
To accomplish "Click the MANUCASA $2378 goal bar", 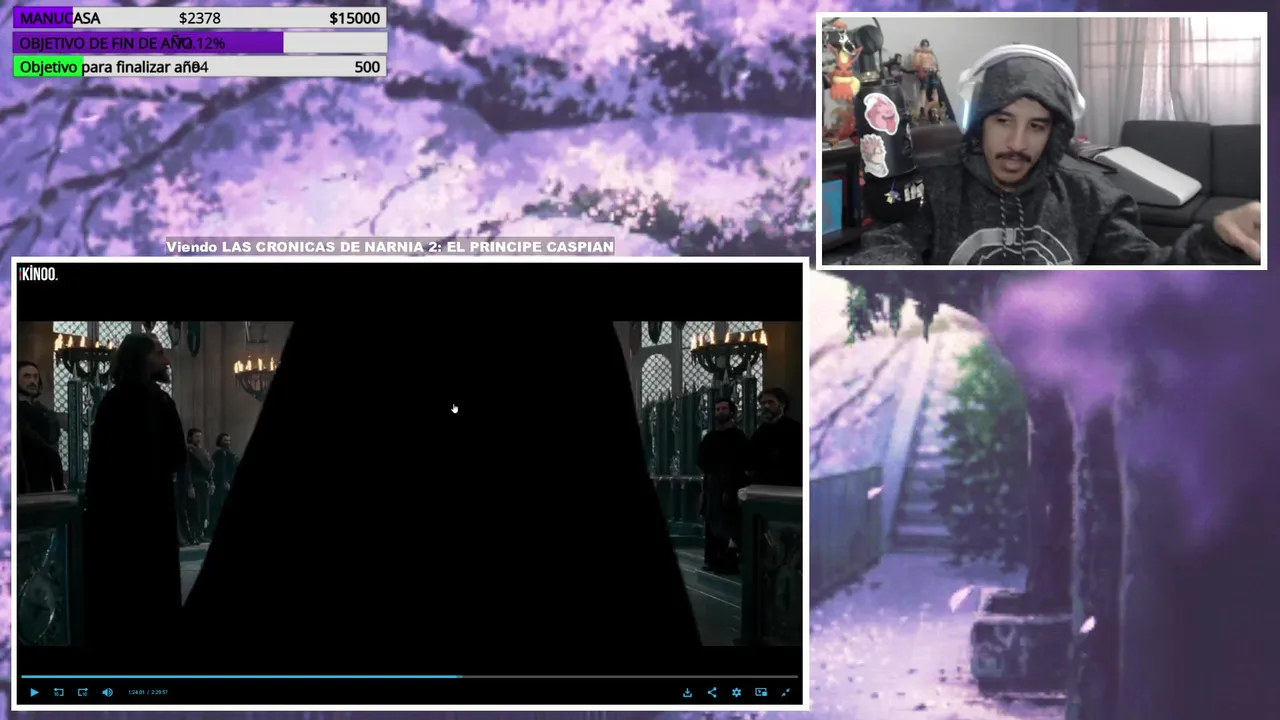I will pos(199,18).
